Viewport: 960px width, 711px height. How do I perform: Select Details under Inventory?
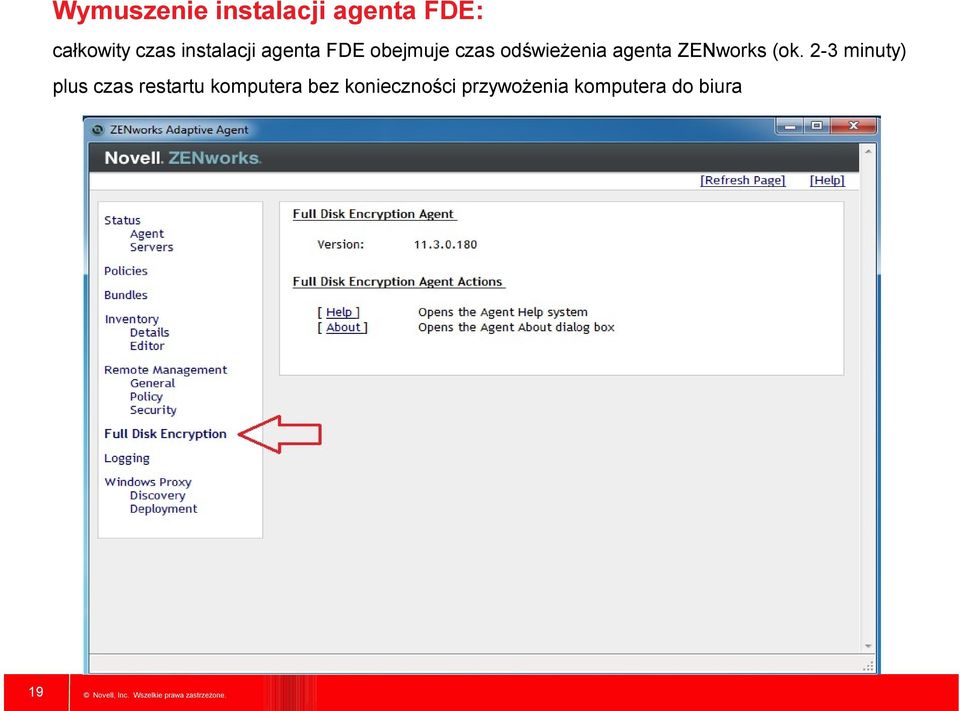(149, 333)
